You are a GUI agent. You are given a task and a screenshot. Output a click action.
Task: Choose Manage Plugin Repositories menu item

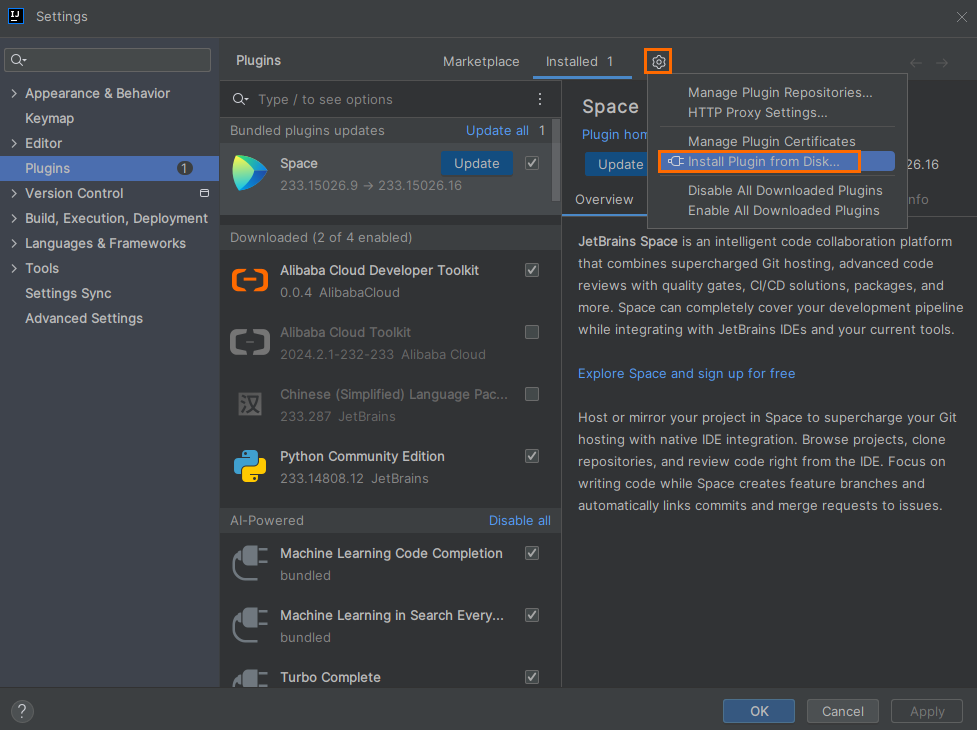(780, 92)
